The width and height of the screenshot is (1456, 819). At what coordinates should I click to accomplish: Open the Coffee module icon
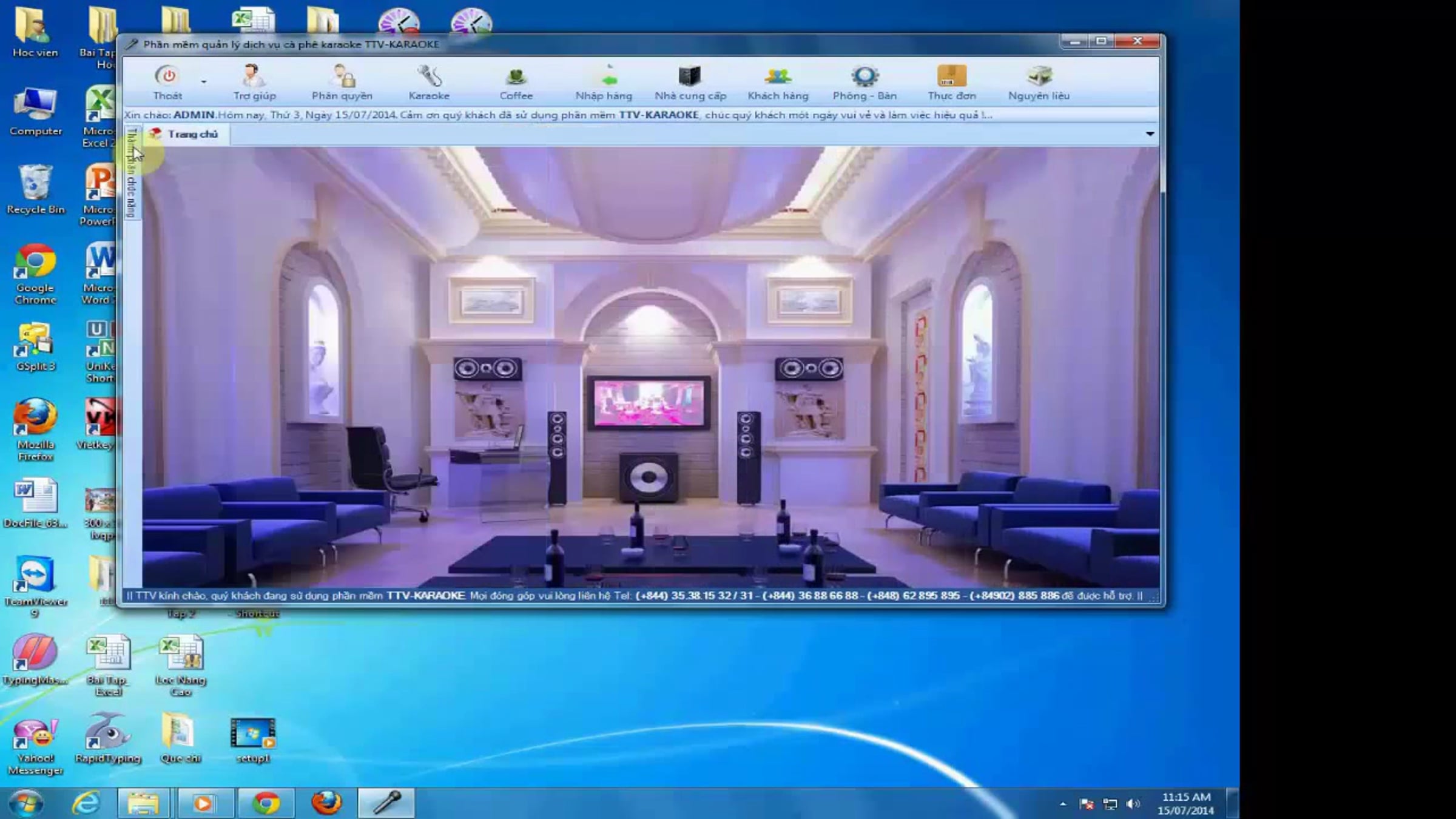click(x=516, y=76)
